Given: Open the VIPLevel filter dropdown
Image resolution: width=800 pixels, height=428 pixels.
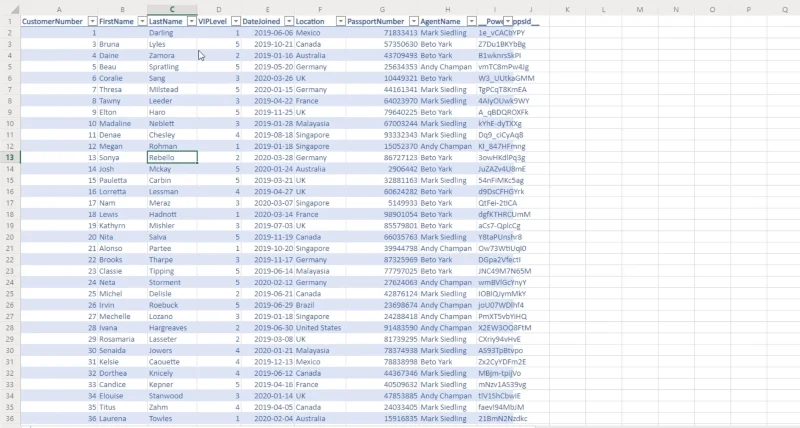Looking at the screenshot, I should point(236,21).
